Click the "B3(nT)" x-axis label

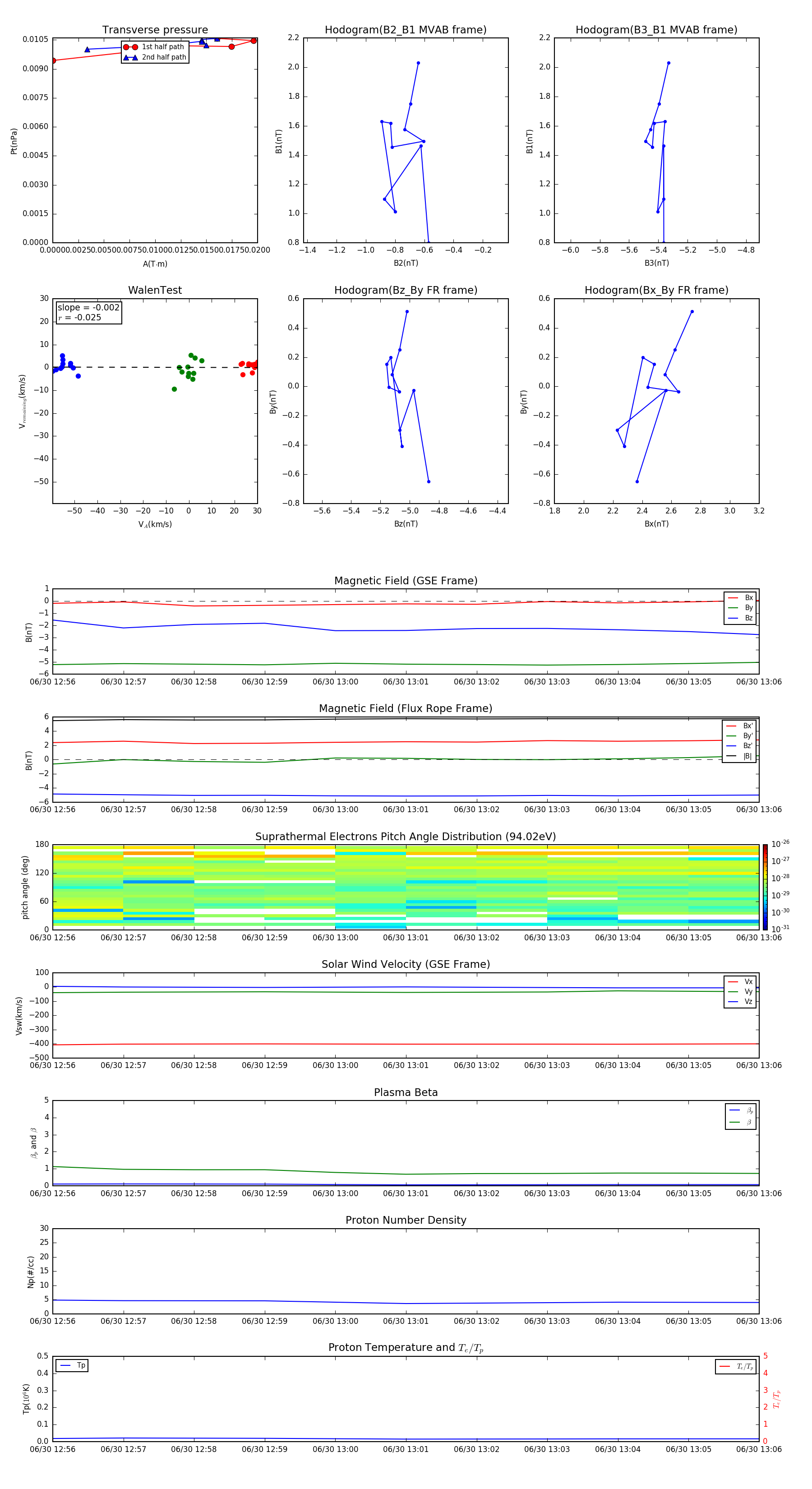(656, 264)
